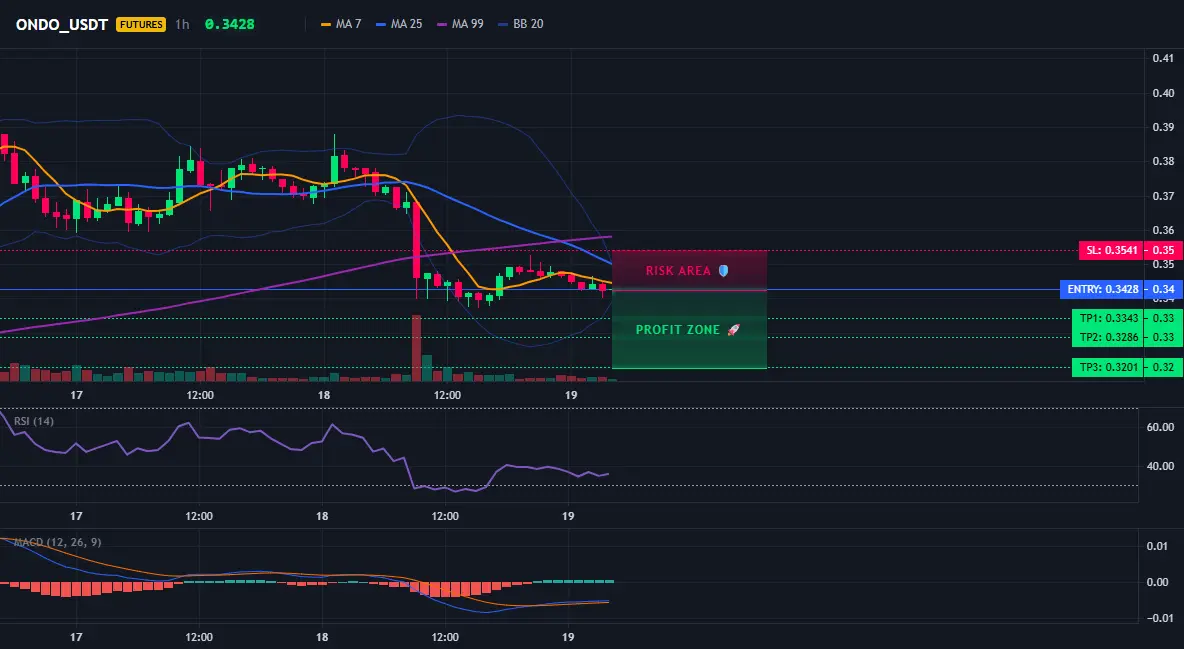The width and height of the screenshot is (1184, 649).
Task: Click the green 0.3428 current price
Action: [230, 24]
